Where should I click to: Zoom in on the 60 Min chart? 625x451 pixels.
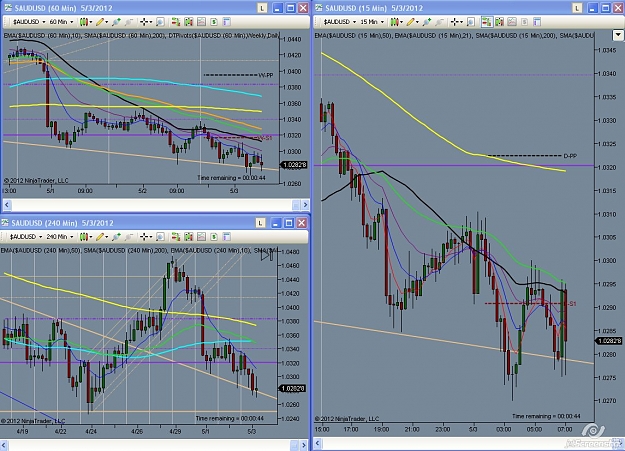[x=116, y=22]
